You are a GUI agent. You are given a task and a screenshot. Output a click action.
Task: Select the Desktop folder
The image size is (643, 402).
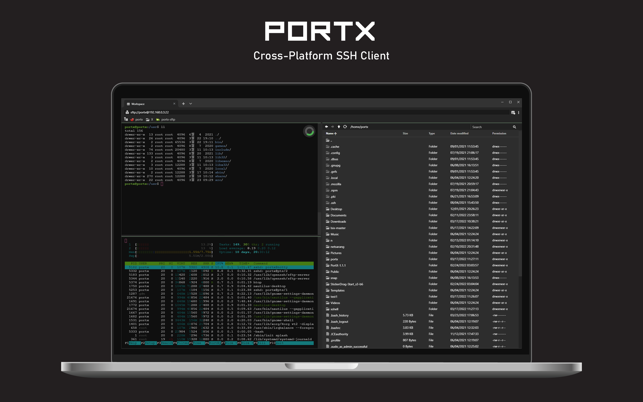coord(421,209)
